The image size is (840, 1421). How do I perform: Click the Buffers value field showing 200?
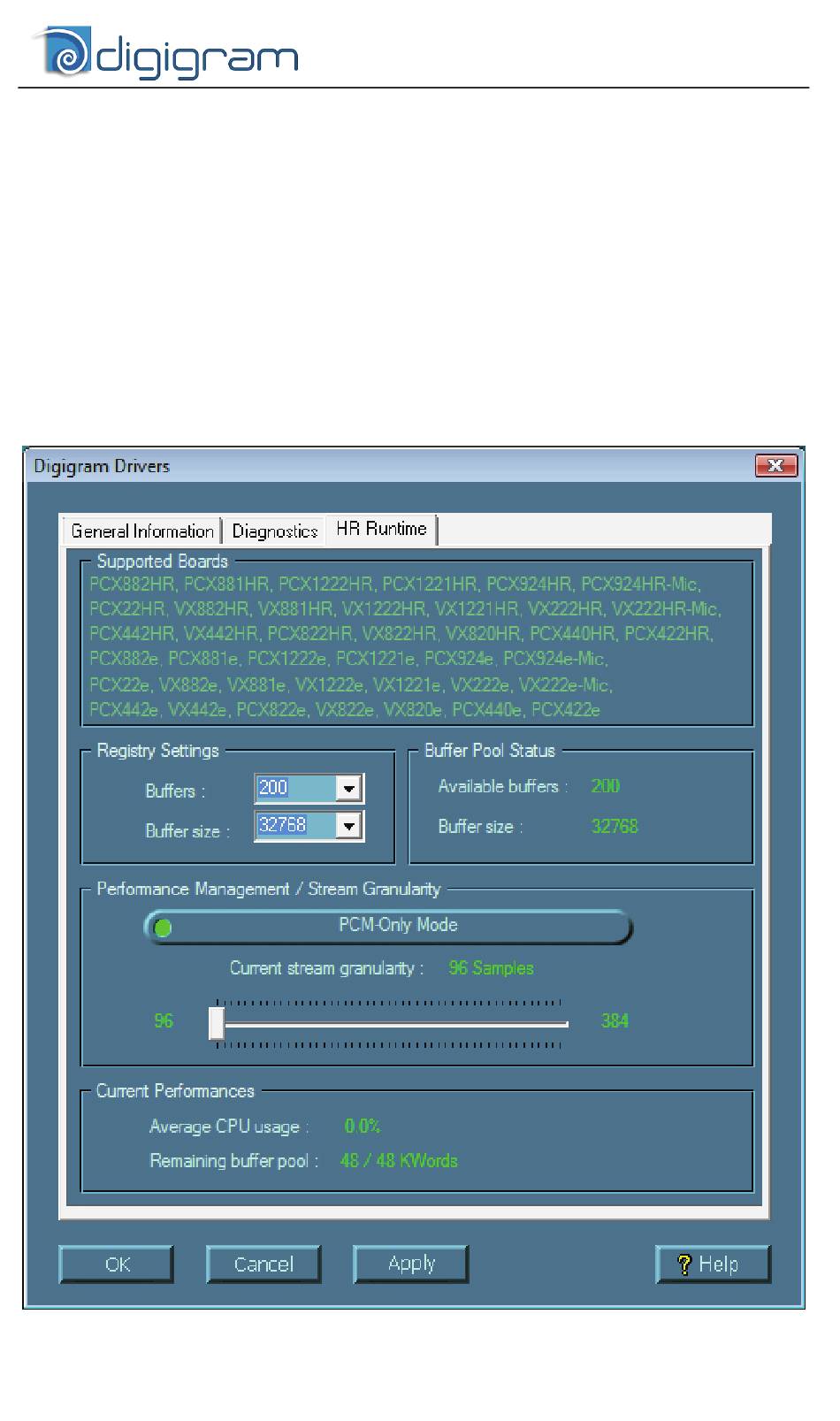point(296,788)
